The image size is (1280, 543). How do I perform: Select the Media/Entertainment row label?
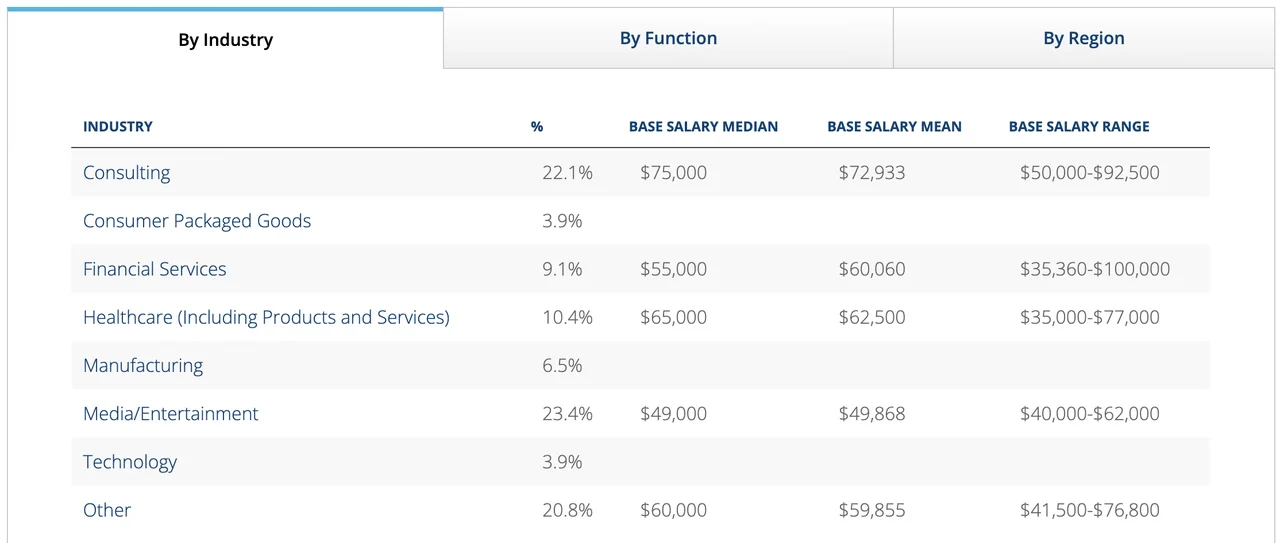pyautogui.click(x=171, y=414)
